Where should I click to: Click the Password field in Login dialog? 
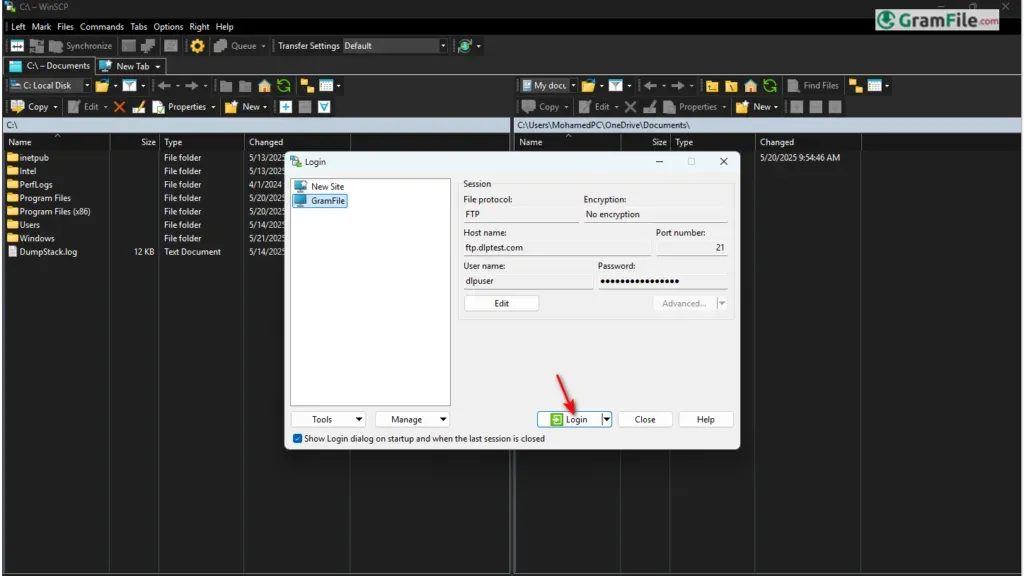click(662, 281)
